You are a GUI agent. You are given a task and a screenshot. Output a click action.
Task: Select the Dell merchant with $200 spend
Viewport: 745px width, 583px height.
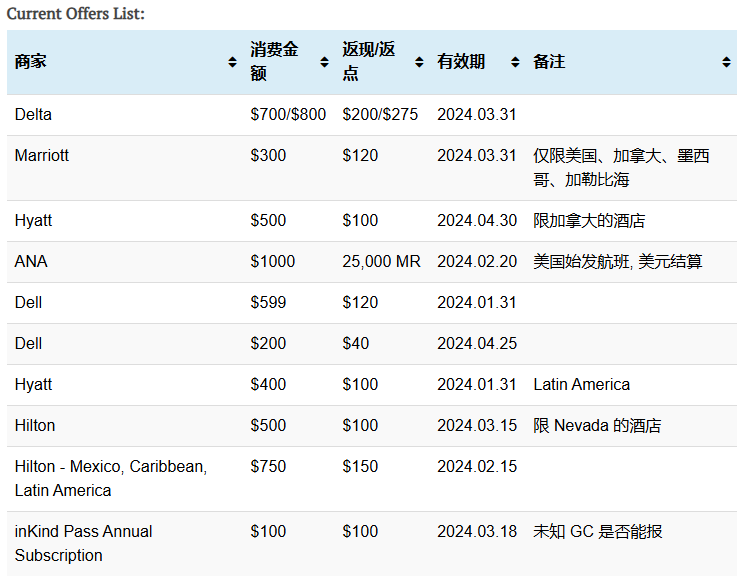point(29,344)
